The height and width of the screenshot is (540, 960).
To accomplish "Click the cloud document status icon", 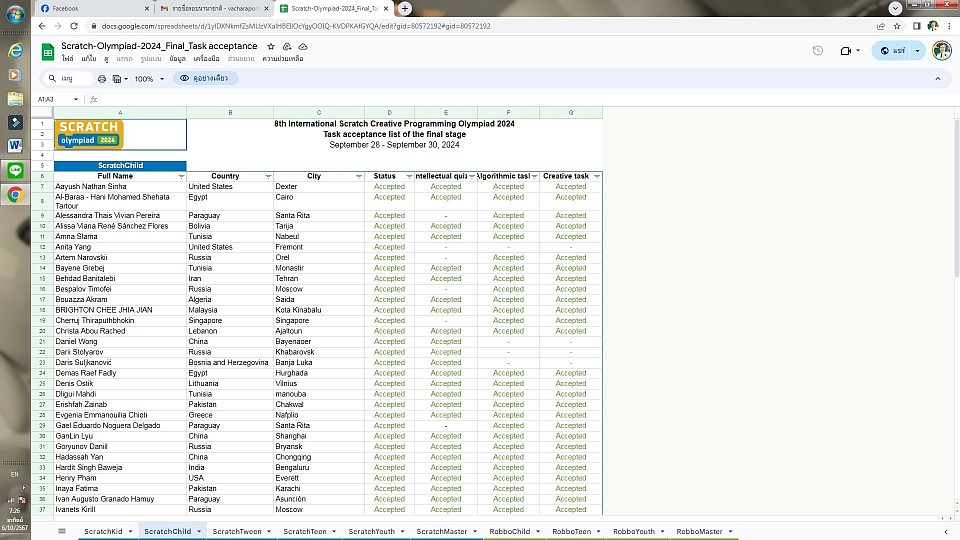I will [302, 46].
